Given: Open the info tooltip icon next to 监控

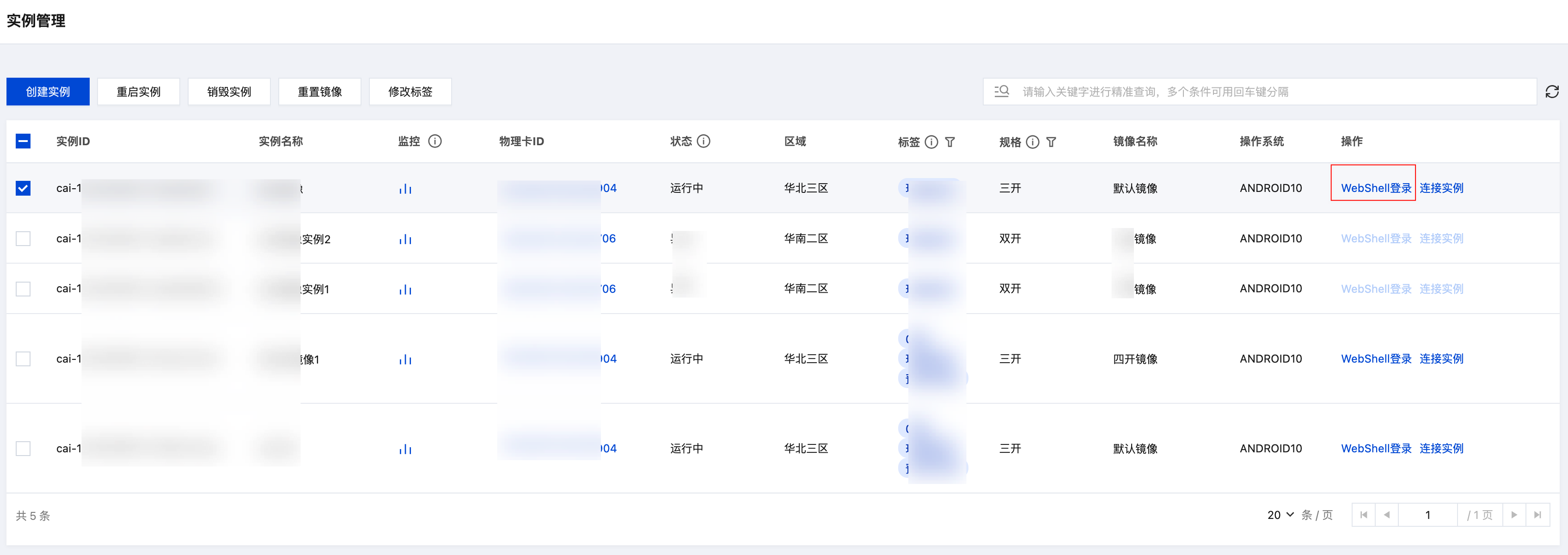Looking at the screenshot, I should (x=435, y=142).
